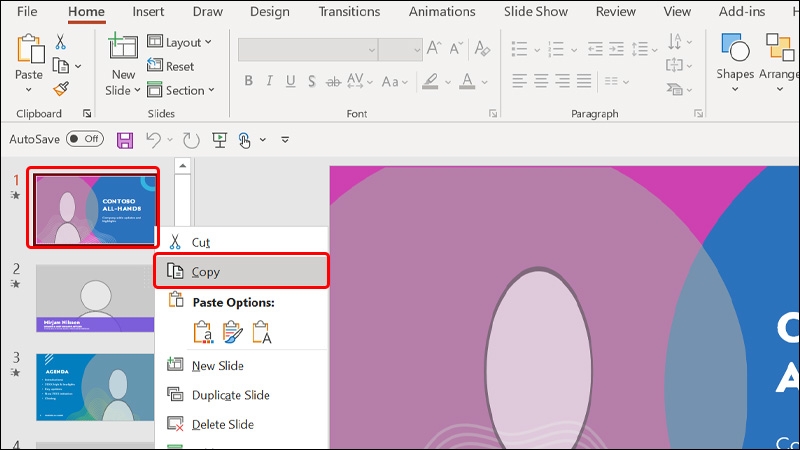800x450 pixels.
Task: Select Delete Slide in context menu
Action: (241, 424)
